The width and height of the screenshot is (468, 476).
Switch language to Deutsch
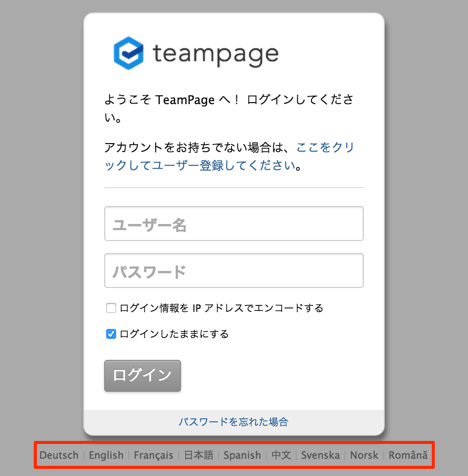point(59,455)
